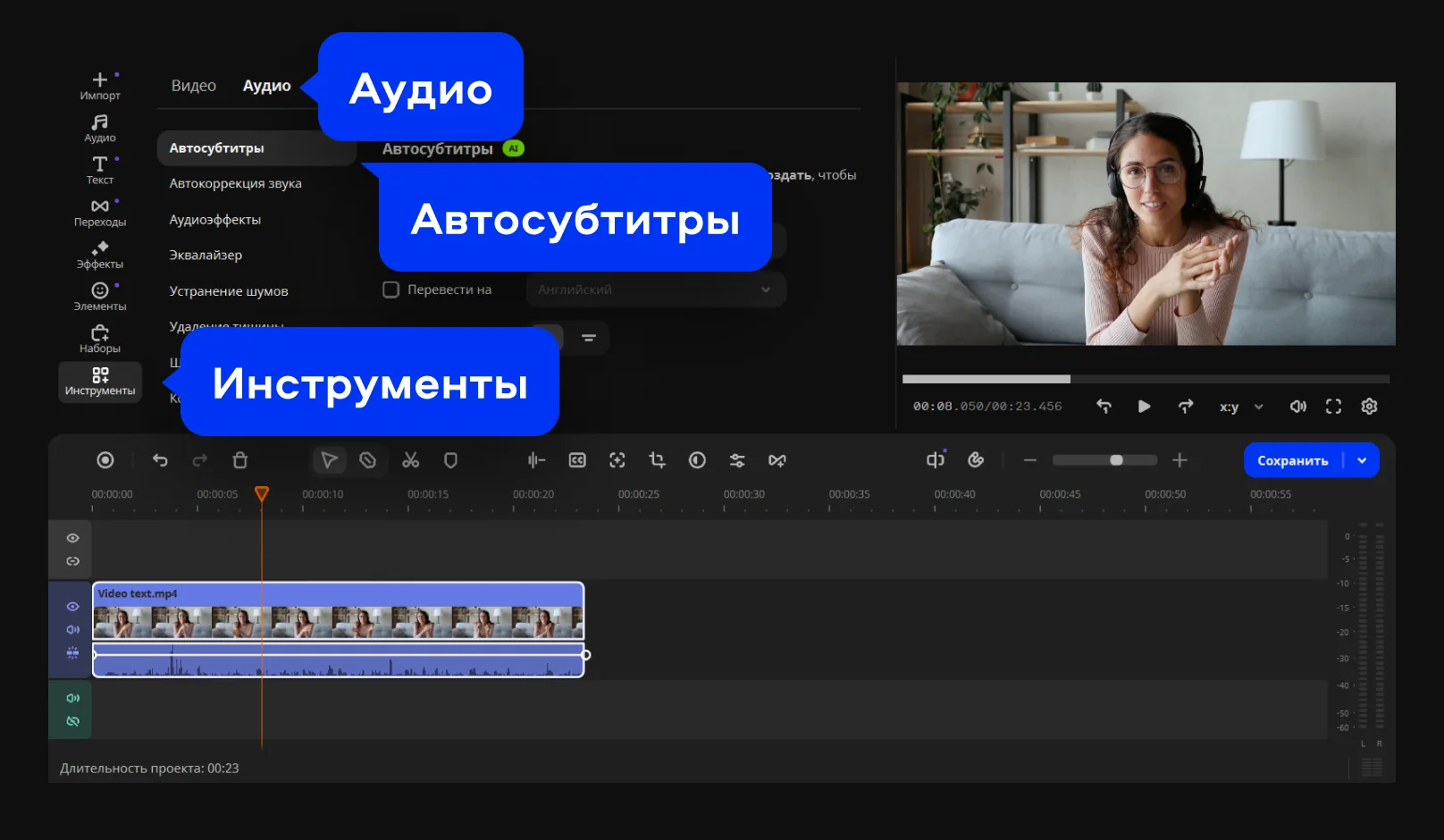Expand the x:y aspect ratio dropdown
This screenshot has width=1444, height=840.
coord(1241,407)
